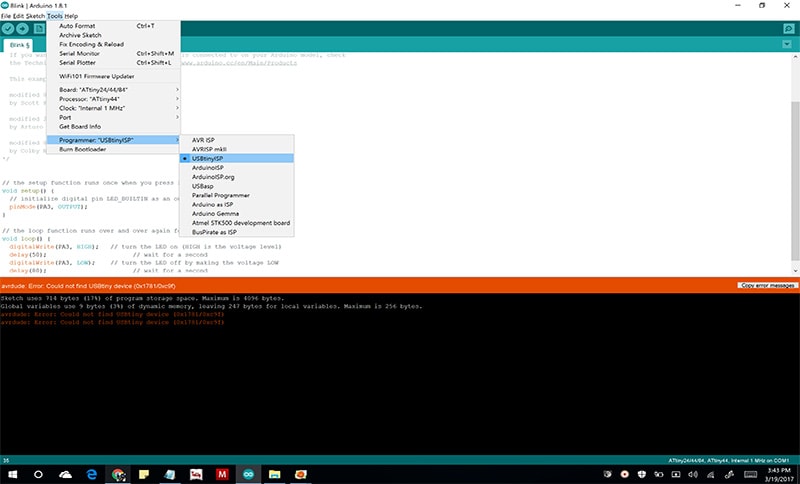Click the void loop() code line
Viewport: 800px width, 484px height.
[x=26, y=238]
